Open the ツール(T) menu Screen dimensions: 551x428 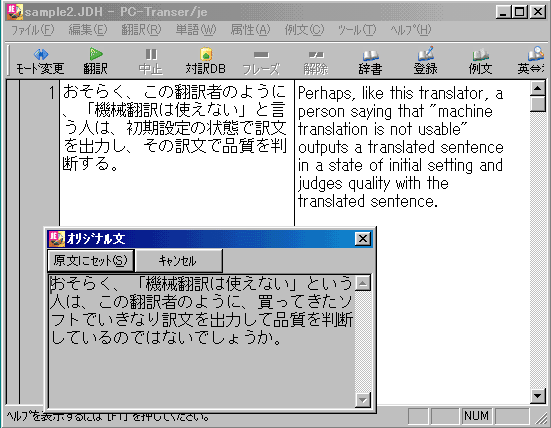[x=357, y=30]
